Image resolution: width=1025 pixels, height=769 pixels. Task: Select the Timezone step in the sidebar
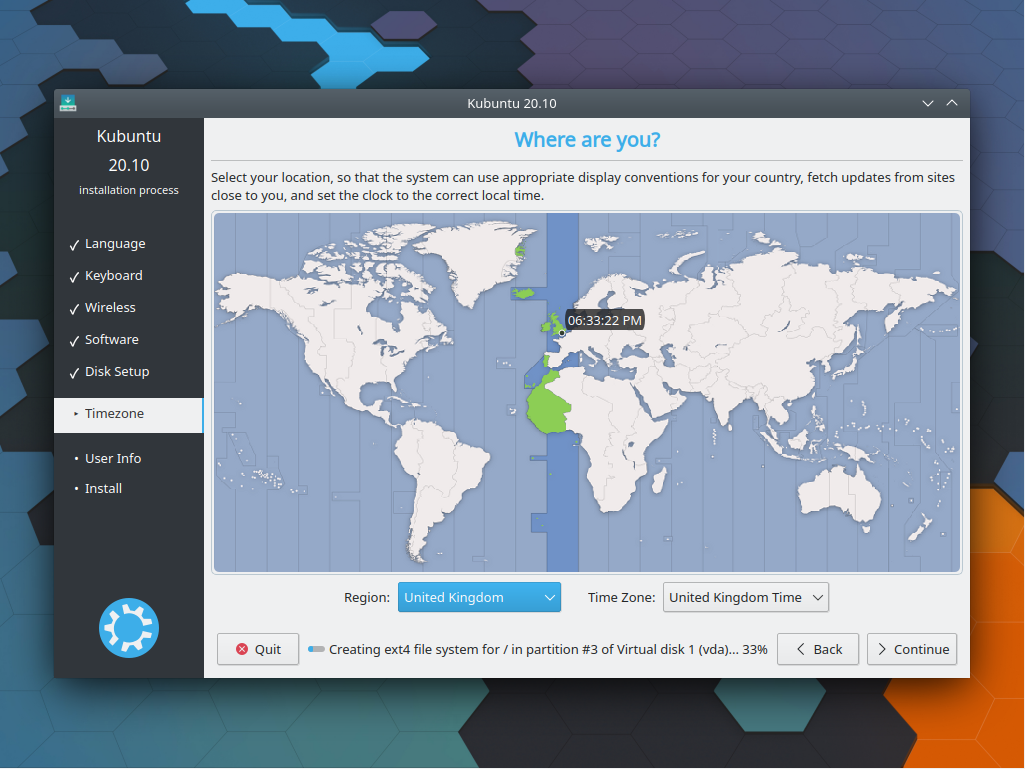129,415
